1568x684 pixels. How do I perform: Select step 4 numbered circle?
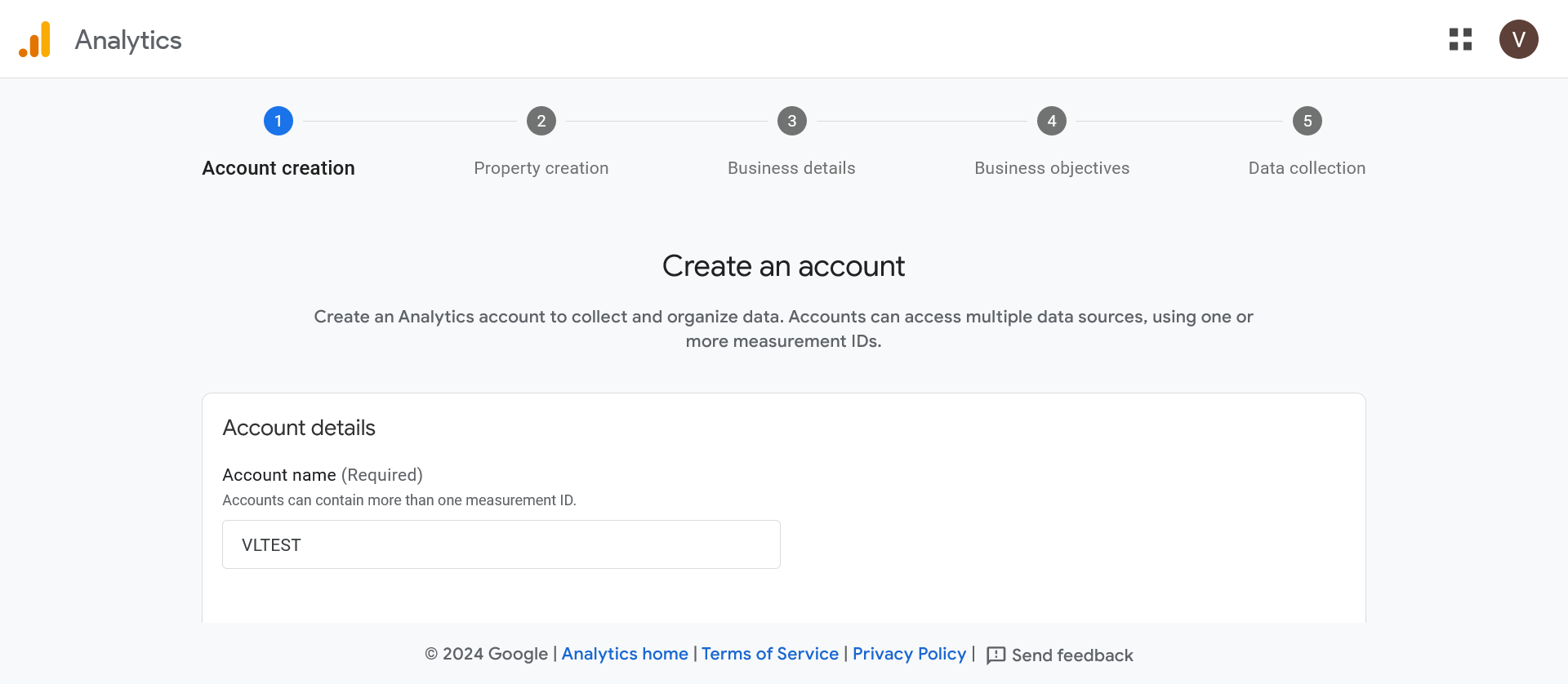click(x=1051, y=121)
